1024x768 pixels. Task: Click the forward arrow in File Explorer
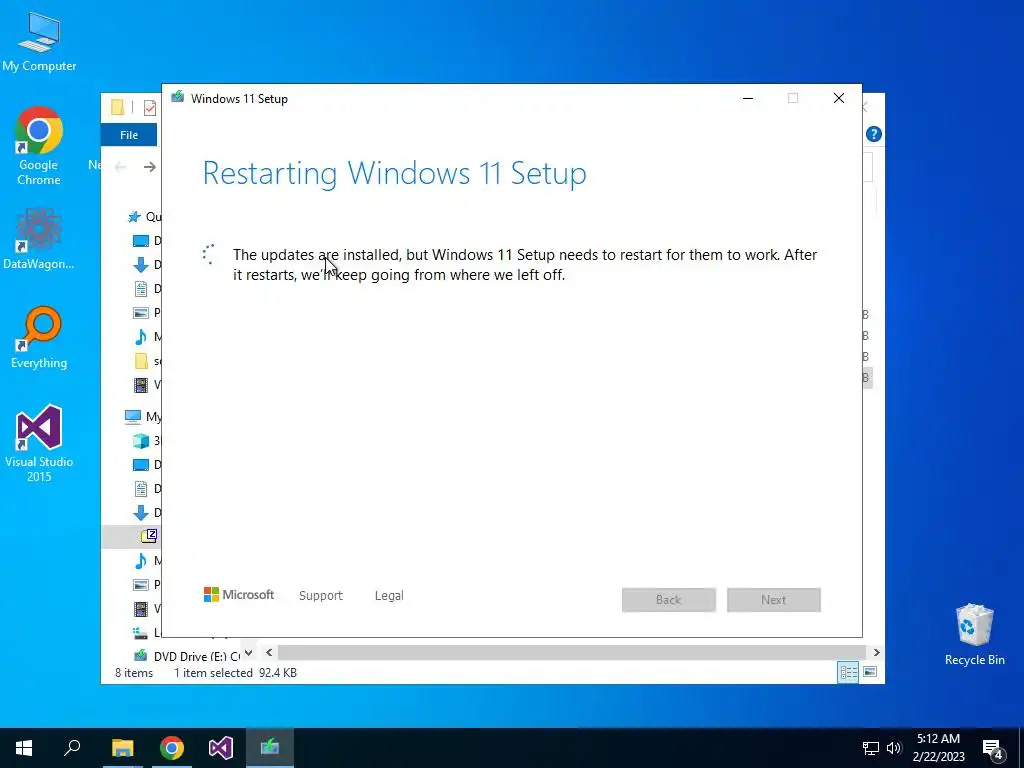(150, 167)
